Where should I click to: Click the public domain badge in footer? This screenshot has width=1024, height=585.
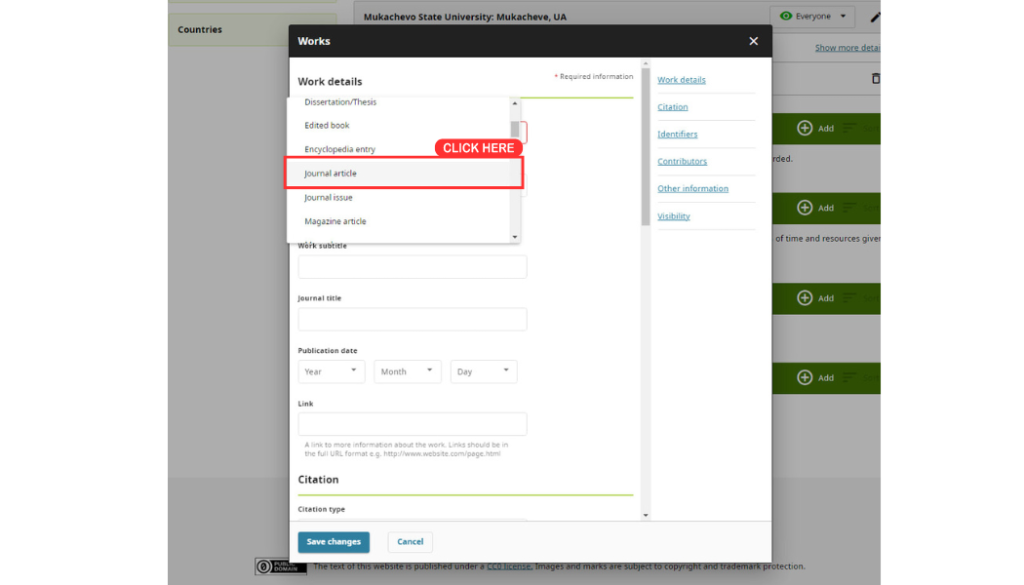point(281,567)
